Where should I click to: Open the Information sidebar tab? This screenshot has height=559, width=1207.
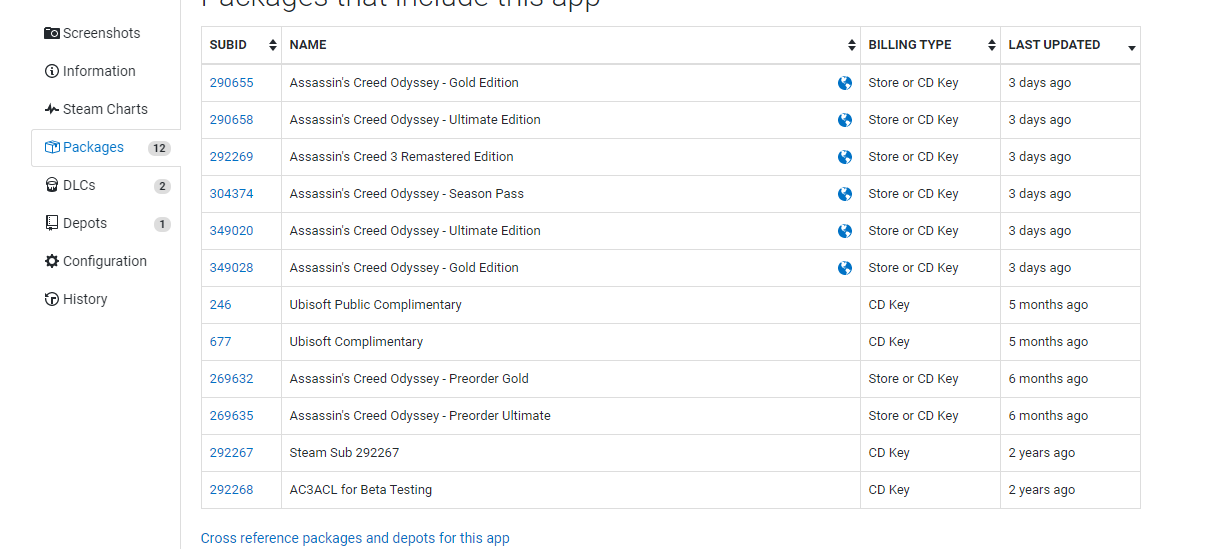(106, 71)
